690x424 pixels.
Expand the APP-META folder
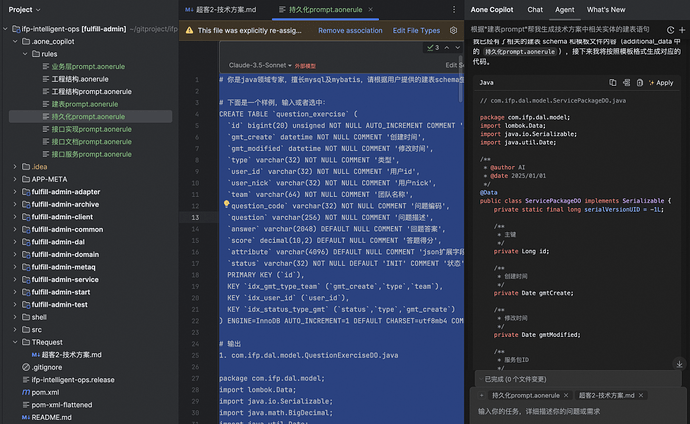coord(15,179)
